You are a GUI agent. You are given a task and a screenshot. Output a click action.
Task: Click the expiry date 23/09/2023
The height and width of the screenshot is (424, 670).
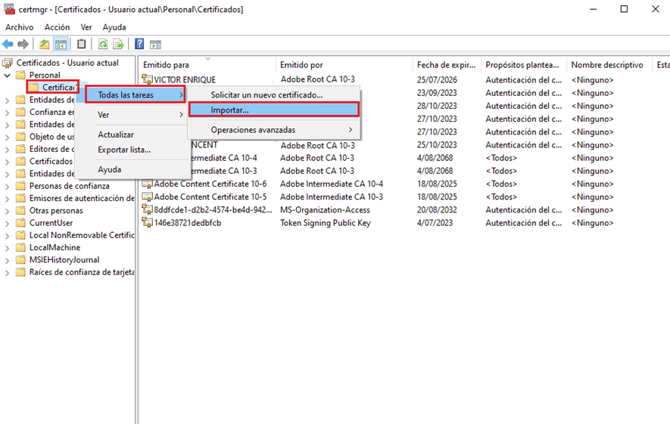[437, 93]
